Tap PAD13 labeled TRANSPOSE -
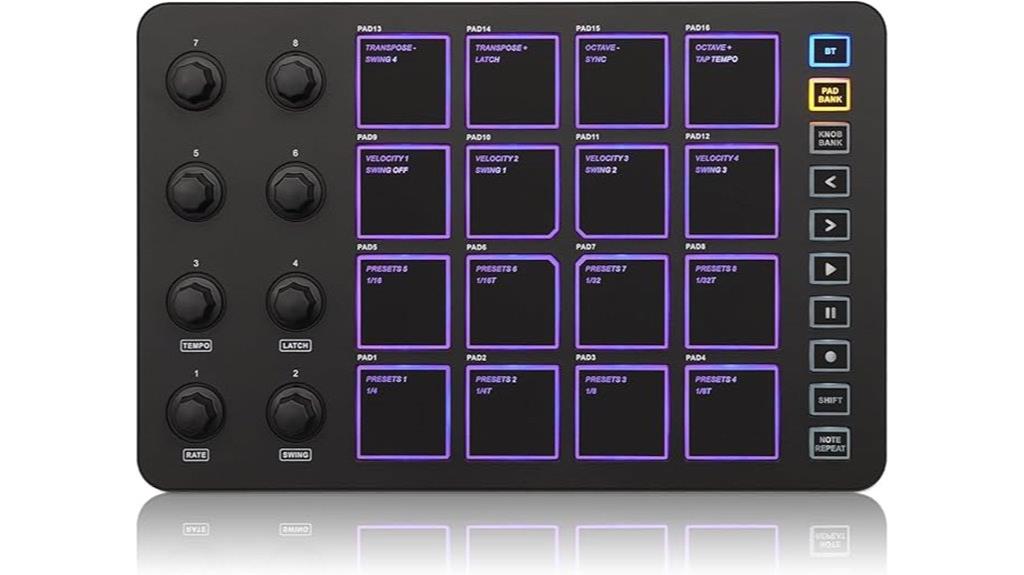 403,82
